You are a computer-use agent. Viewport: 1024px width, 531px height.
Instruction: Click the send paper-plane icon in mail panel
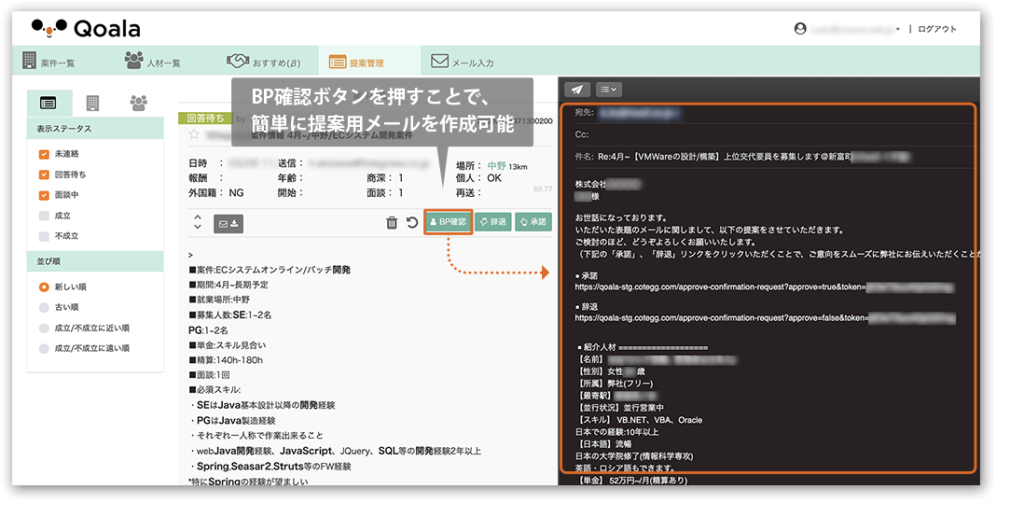click(x=577, y=89)
